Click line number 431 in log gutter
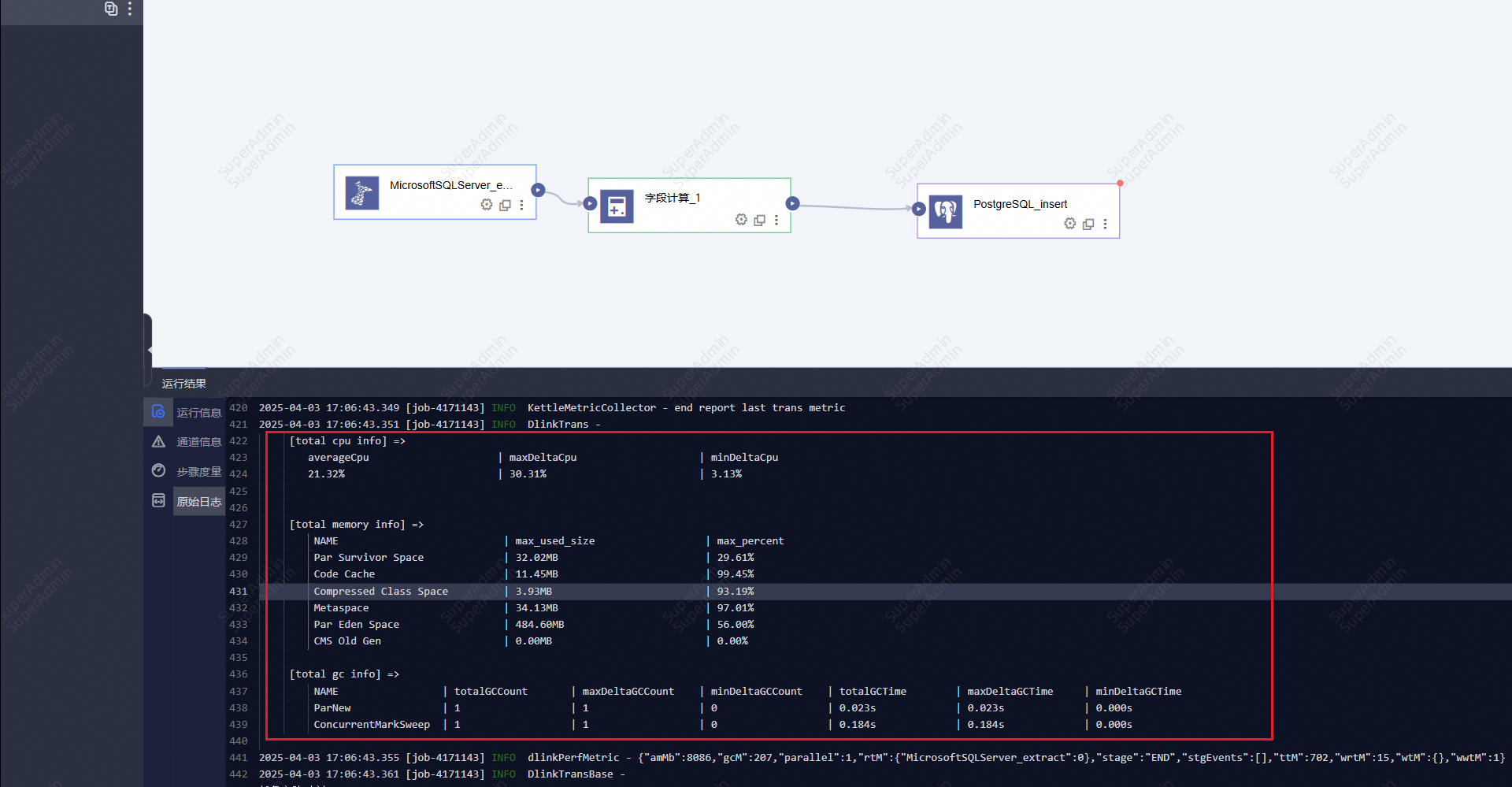Screen dimensions: 1512x787 (239, 591)
